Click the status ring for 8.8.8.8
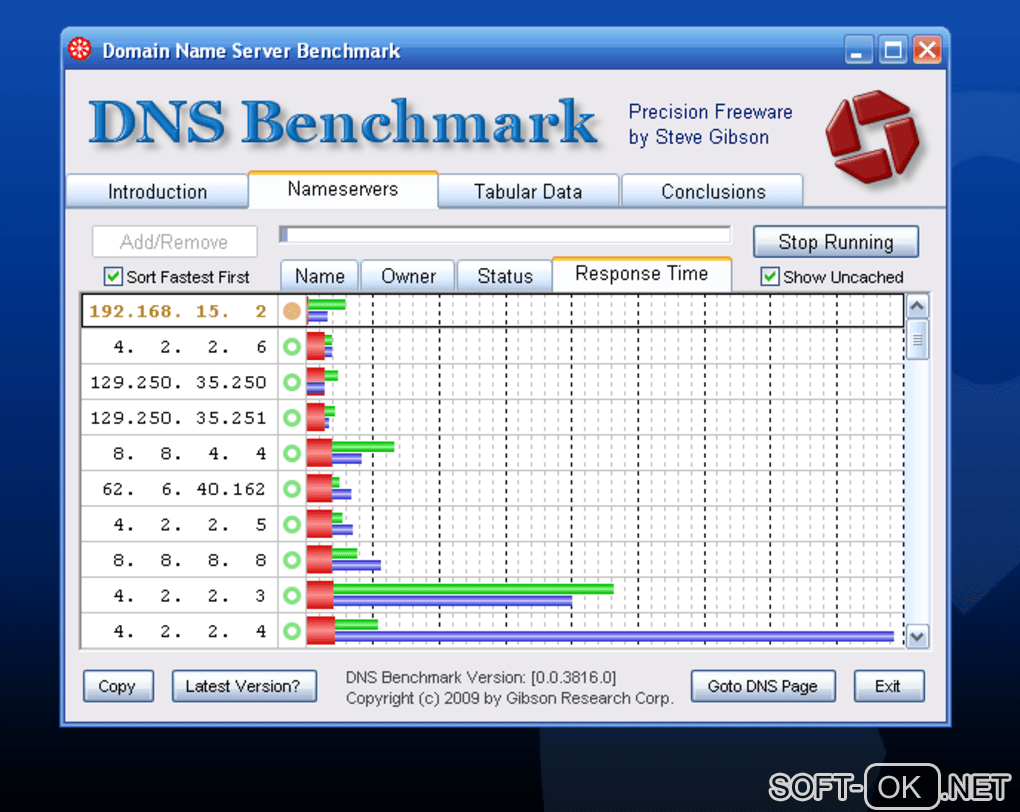1020x812 pixels. click(292, 560)
